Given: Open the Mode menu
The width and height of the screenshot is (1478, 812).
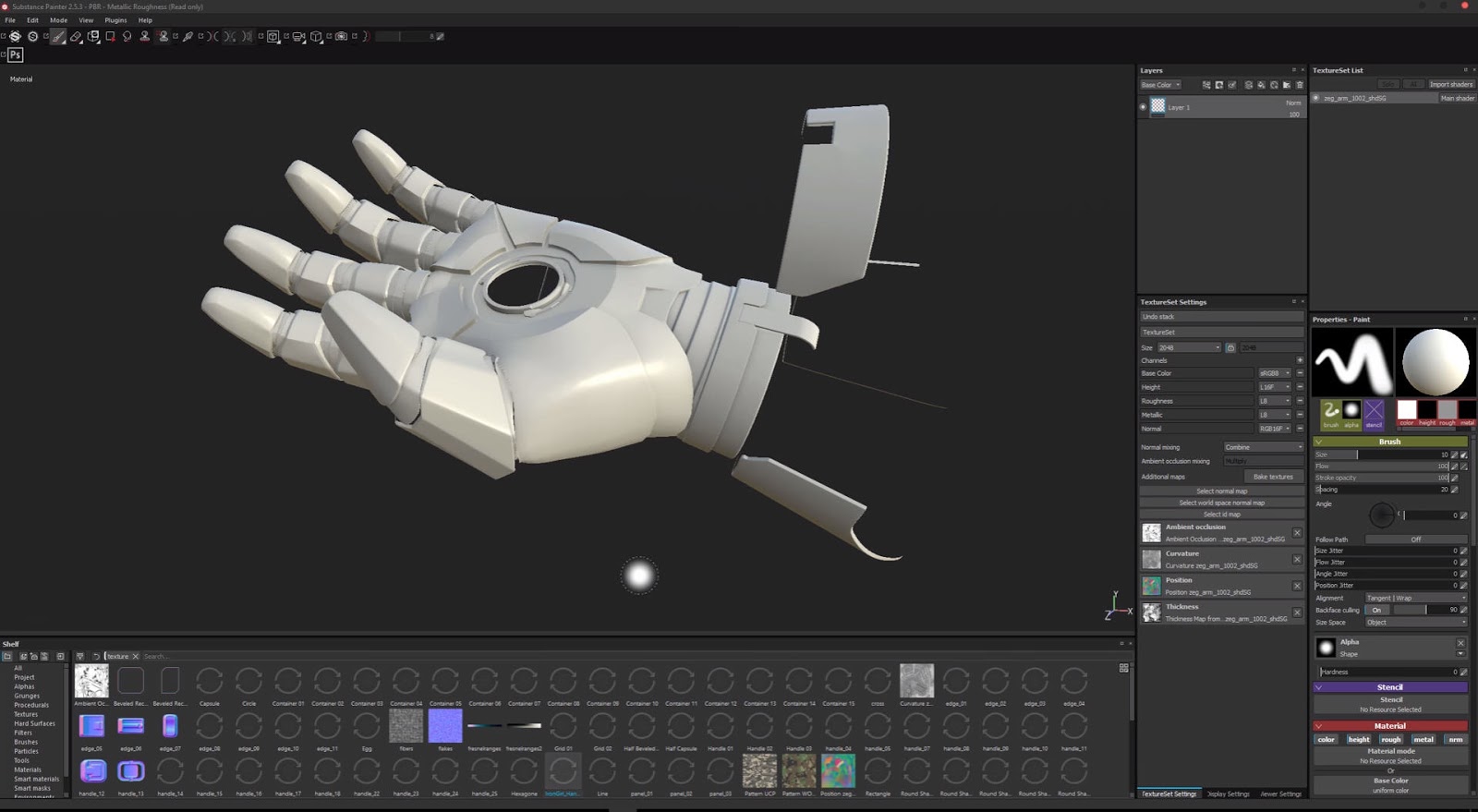Looking at the screenshot, I should point(58,19).
